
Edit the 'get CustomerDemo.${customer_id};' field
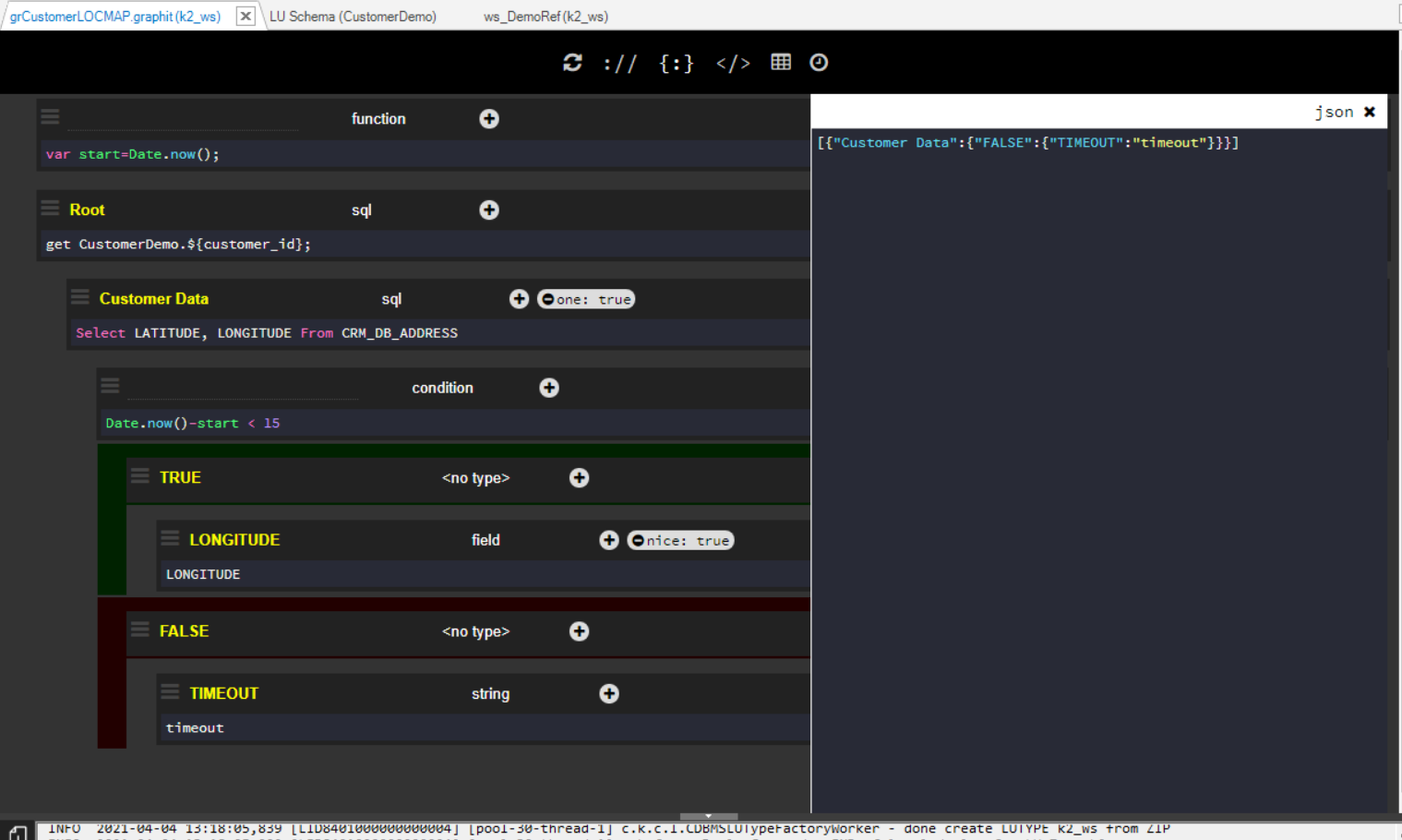[425, 244]
